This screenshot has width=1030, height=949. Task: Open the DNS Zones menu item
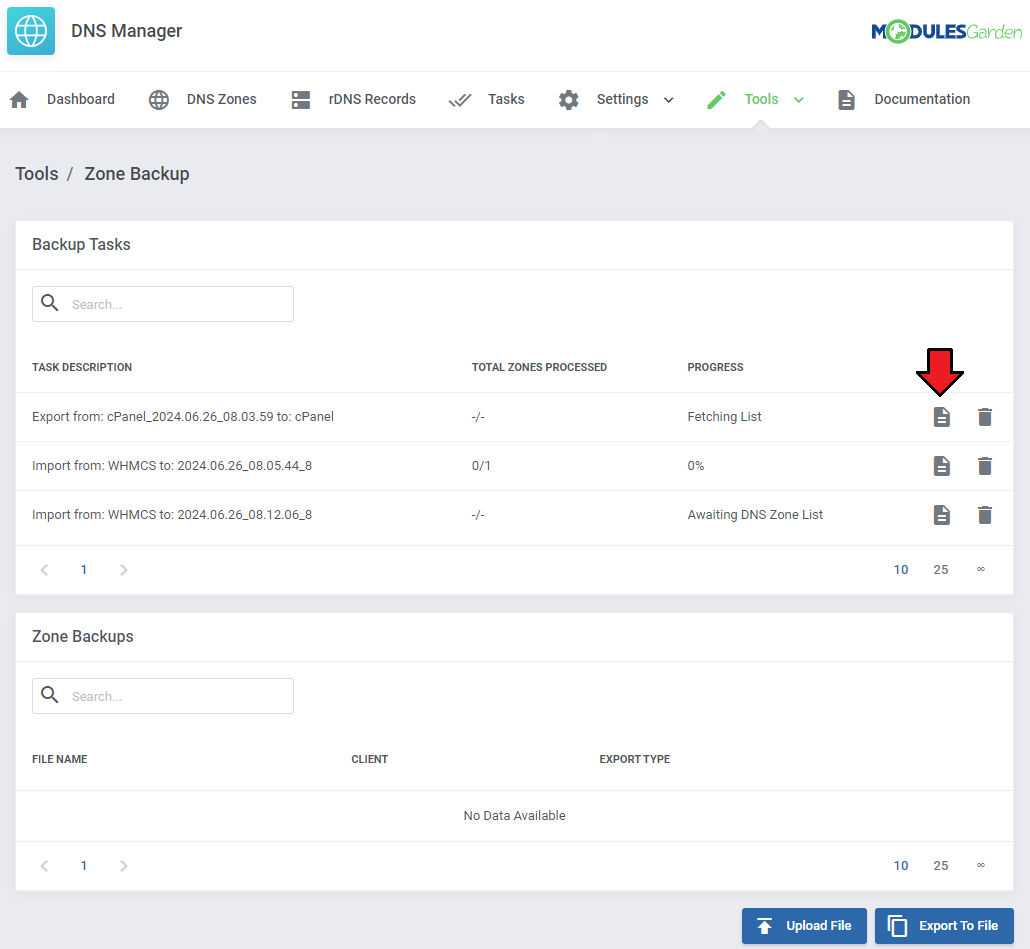click(x=221, y=99)
